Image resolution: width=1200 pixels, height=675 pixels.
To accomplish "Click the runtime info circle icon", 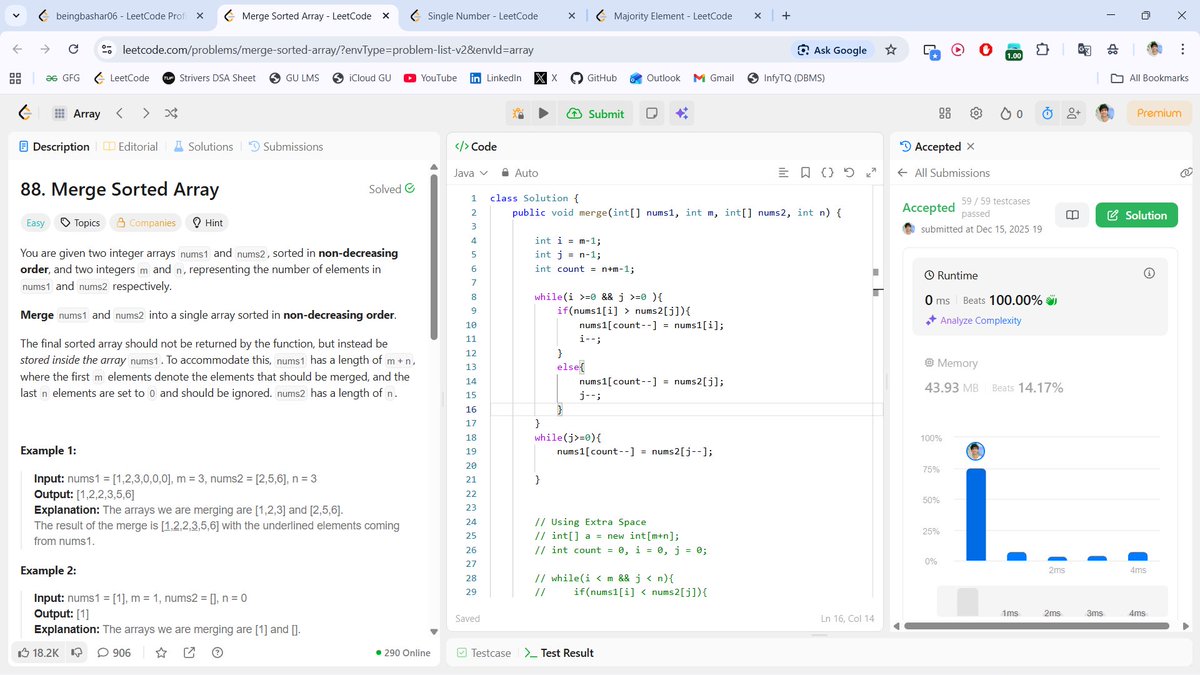I will click(x=1149, y=274).
